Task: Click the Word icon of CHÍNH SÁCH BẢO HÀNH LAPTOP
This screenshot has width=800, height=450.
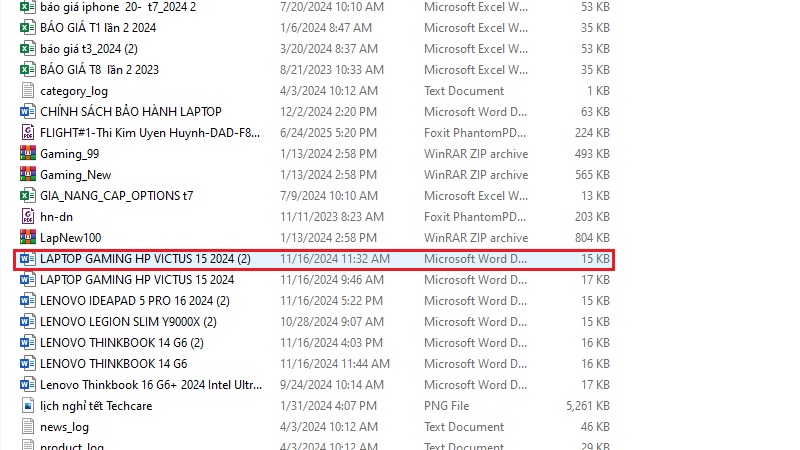Action: [28, 111]
